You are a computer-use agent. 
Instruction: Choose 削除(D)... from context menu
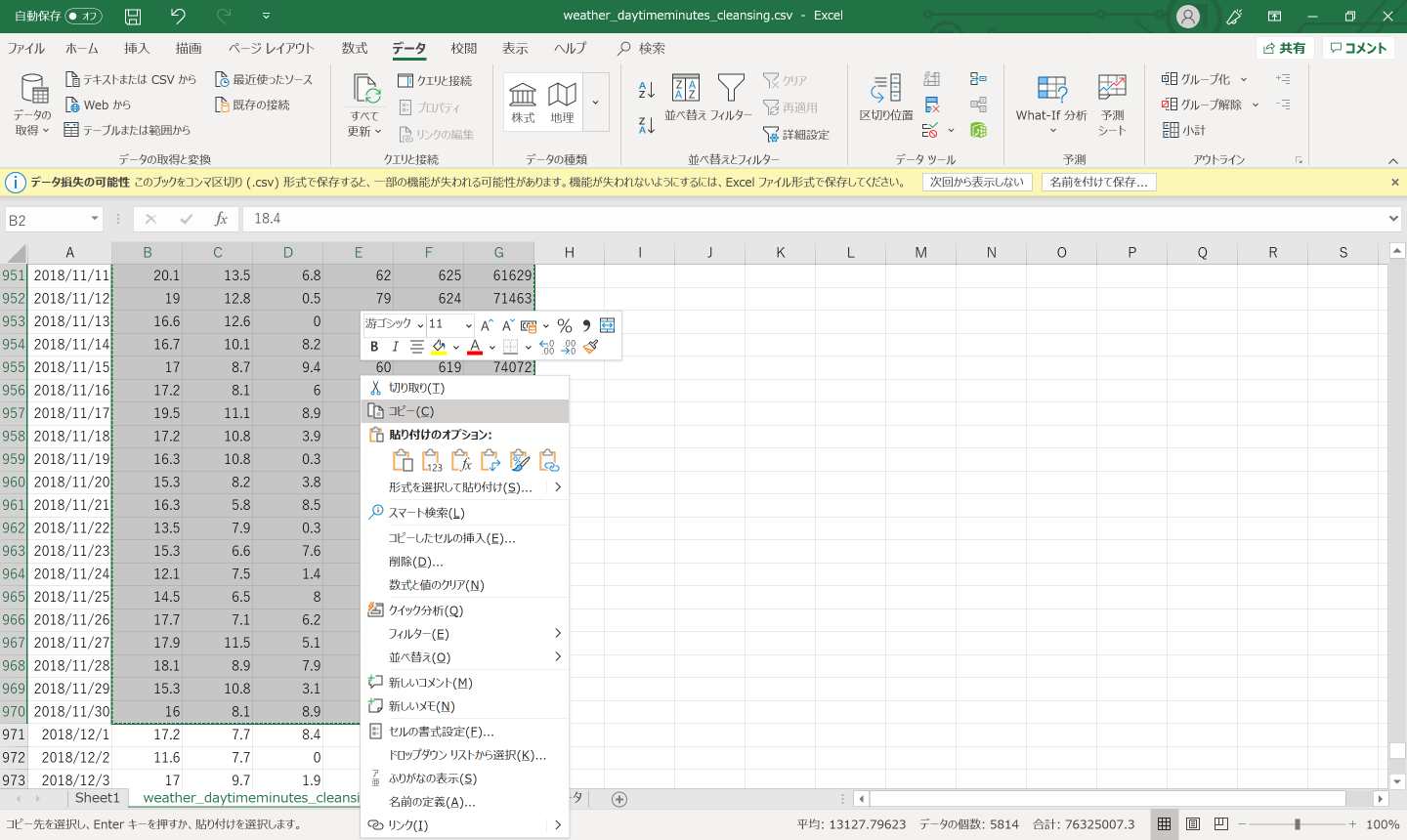pyautogui.click(x=465, y=562)
